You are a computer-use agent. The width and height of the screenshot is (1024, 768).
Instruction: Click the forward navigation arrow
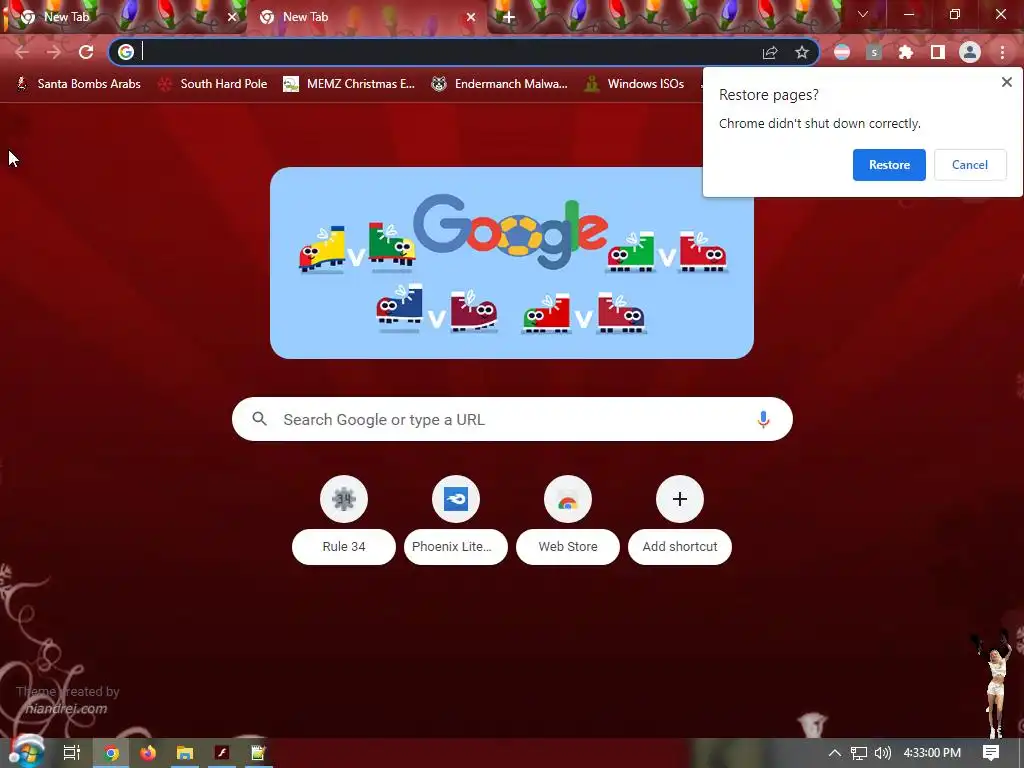[54, 52]
